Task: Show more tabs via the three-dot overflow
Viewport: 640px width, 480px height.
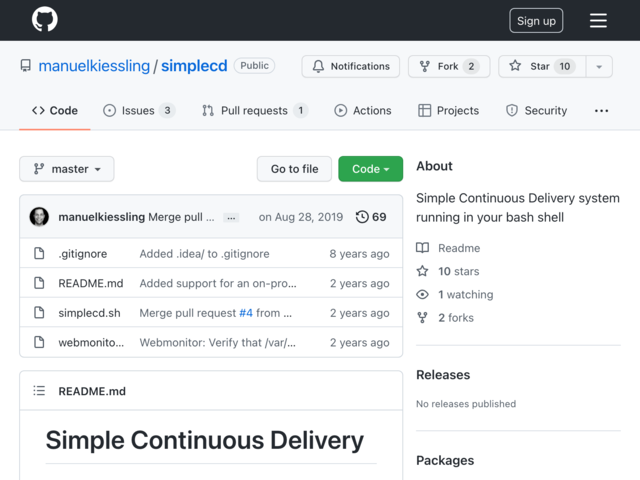Action: click(x=601, y=111)
